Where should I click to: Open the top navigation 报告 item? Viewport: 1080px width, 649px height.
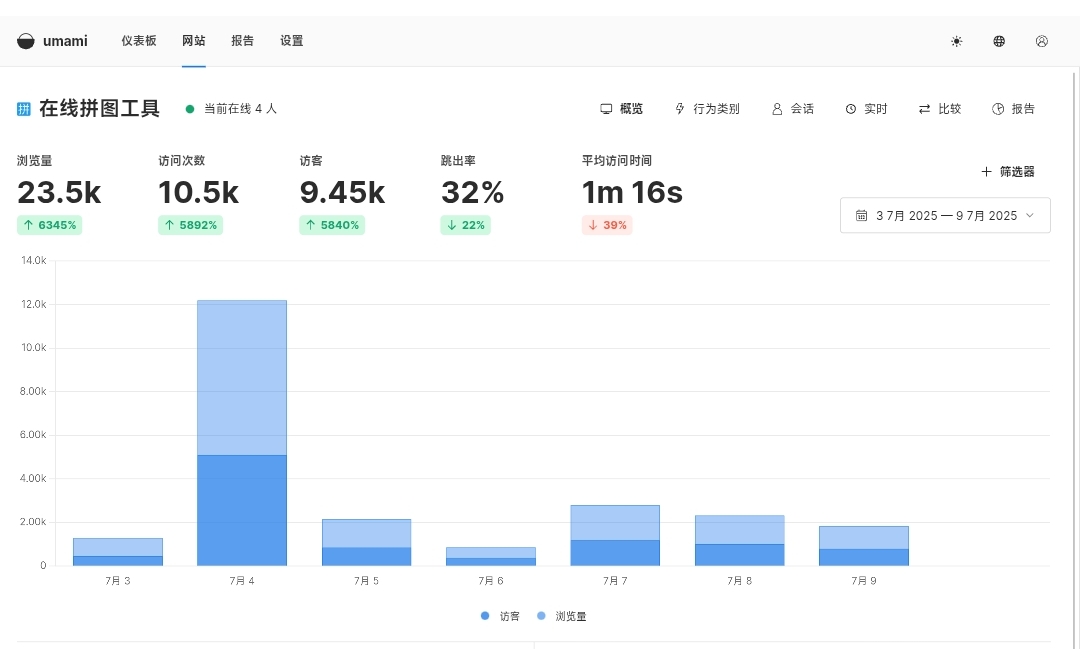(x=242, y=41)
